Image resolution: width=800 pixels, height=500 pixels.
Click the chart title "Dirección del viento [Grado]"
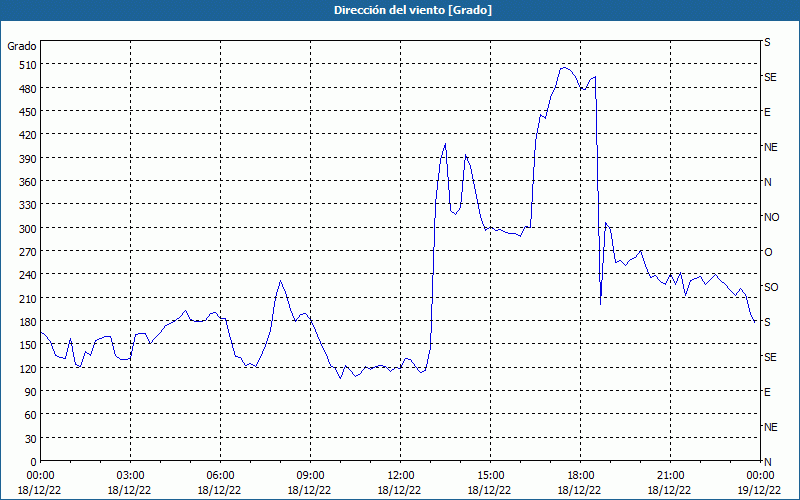pyautogui.click(x=413, y=10)
